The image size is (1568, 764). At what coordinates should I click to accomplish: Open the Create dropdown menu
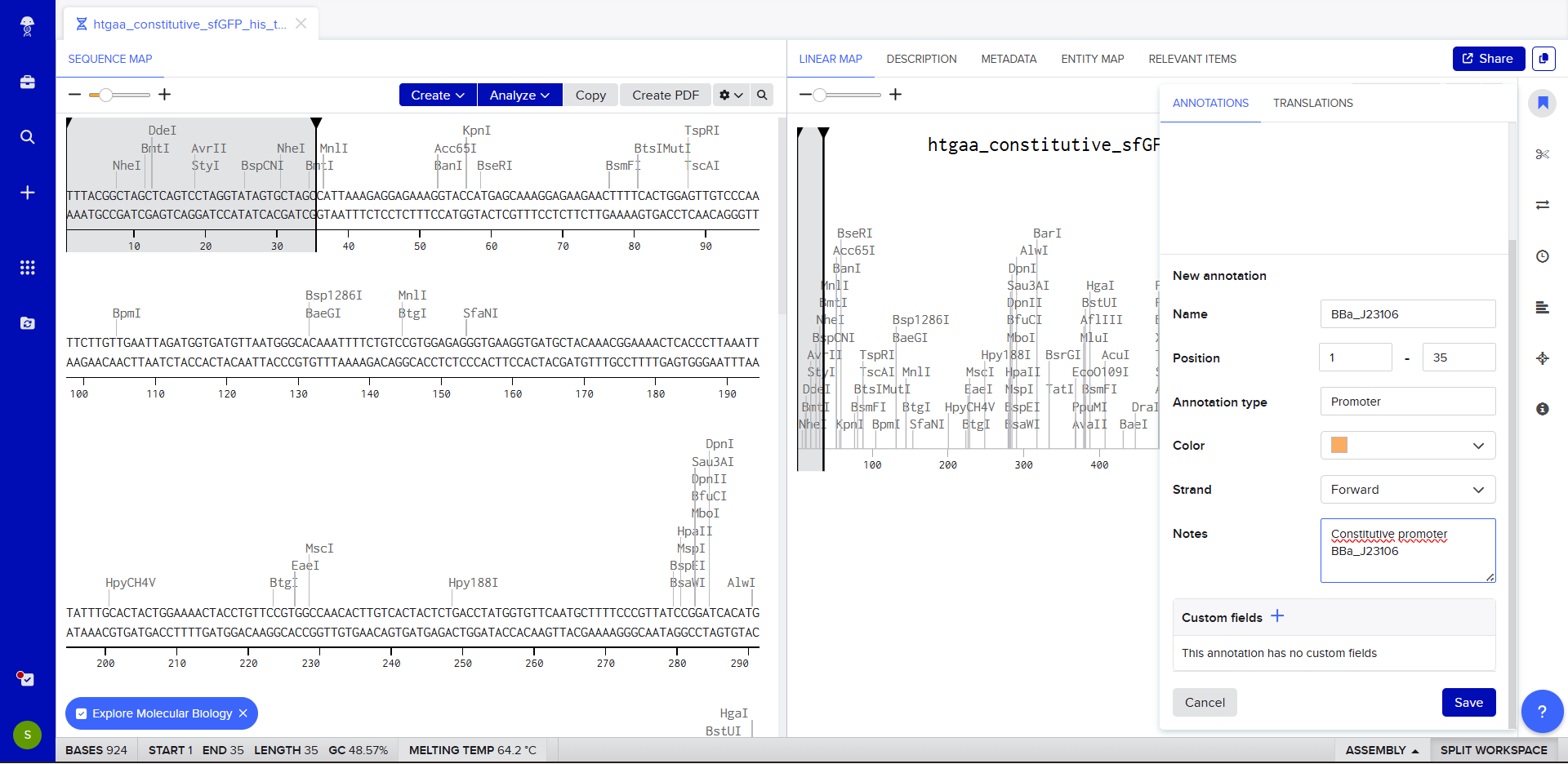click(x=438, y=95)
